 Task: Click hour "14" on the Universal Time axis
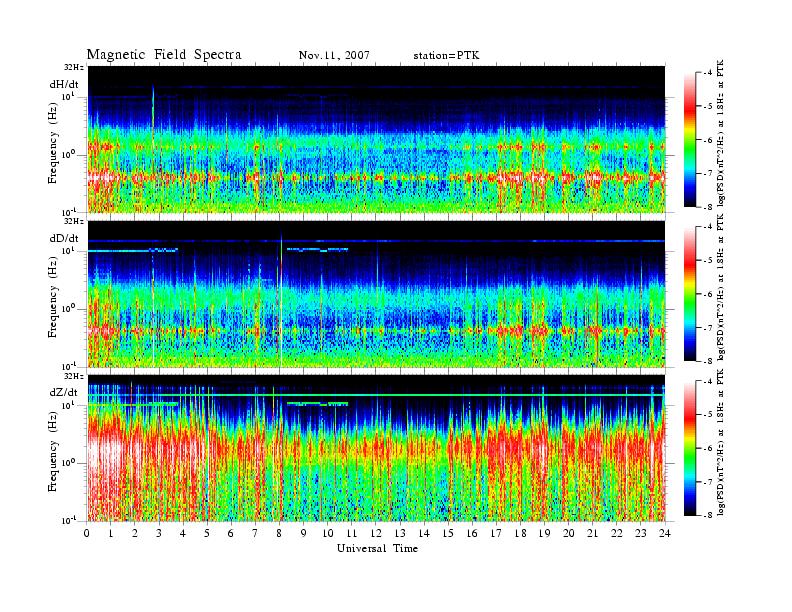coord(424,533)
